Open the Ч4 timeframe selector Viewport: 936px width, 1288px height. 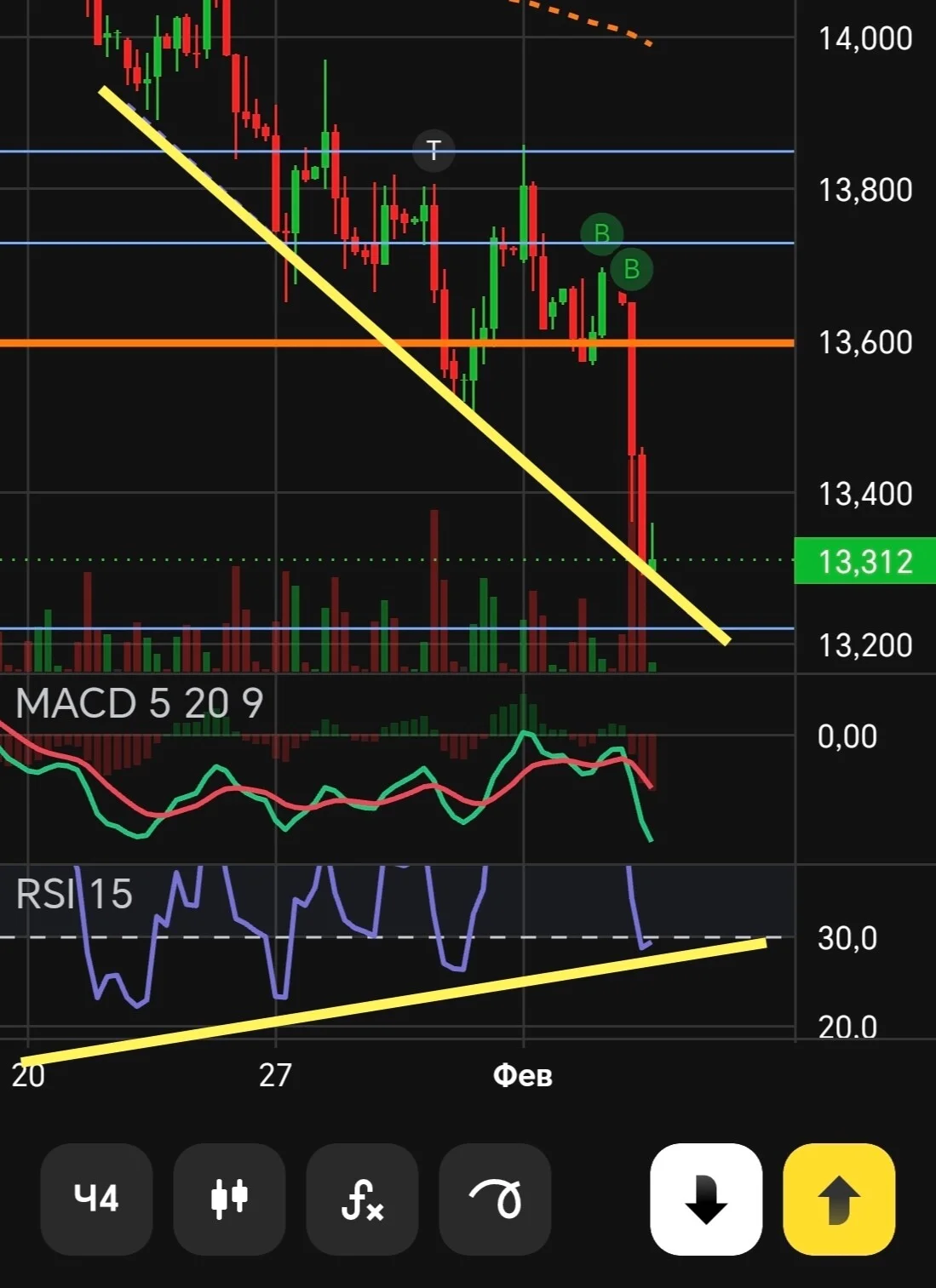(x=96, y=1199)
